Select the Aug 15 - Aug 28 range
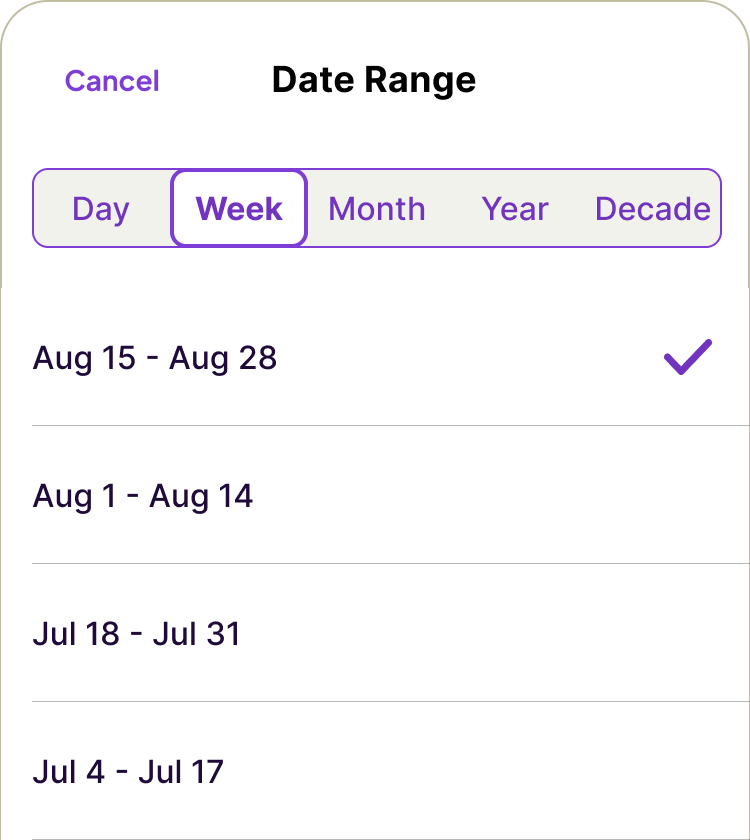 [375, 358]
